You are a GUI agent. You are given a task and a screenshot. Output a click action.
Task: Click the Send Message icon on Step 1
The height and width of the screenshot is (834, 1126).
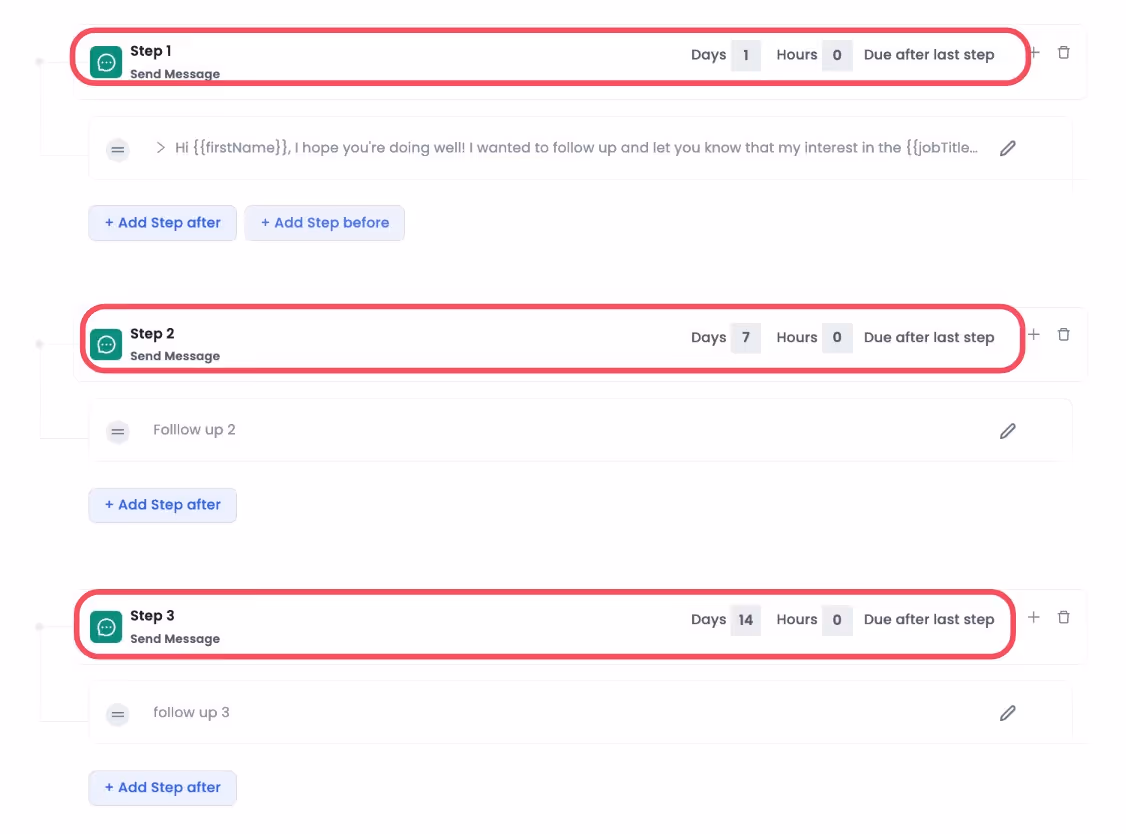[x=106, y=61]
